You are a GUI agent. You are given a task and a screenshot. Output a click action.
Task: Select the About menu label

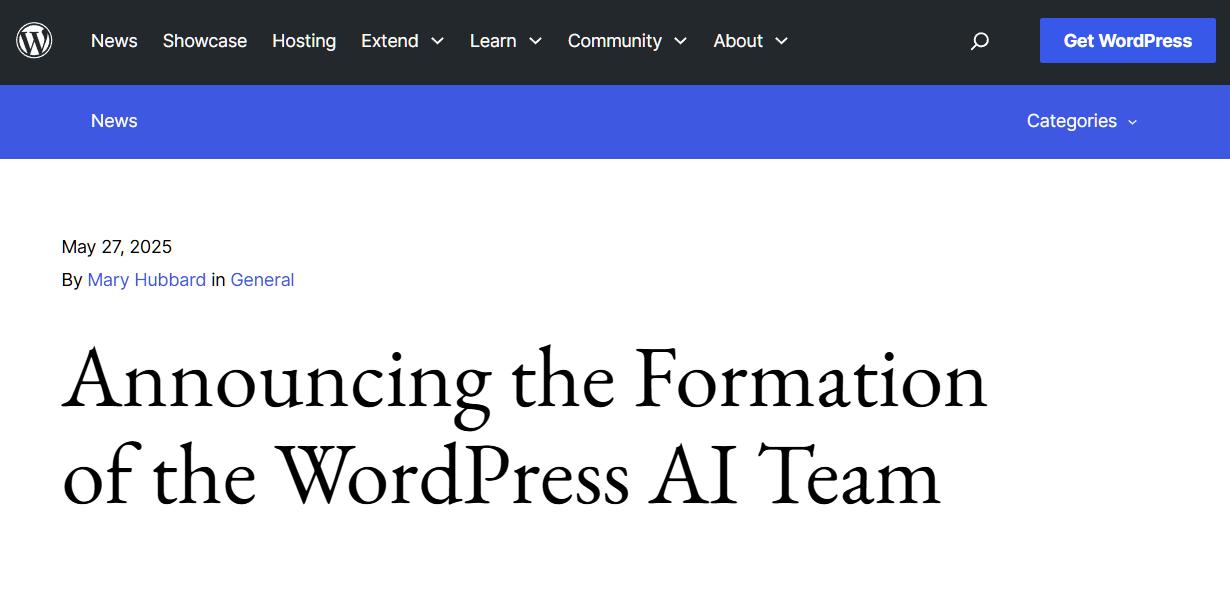click(738, 41)
